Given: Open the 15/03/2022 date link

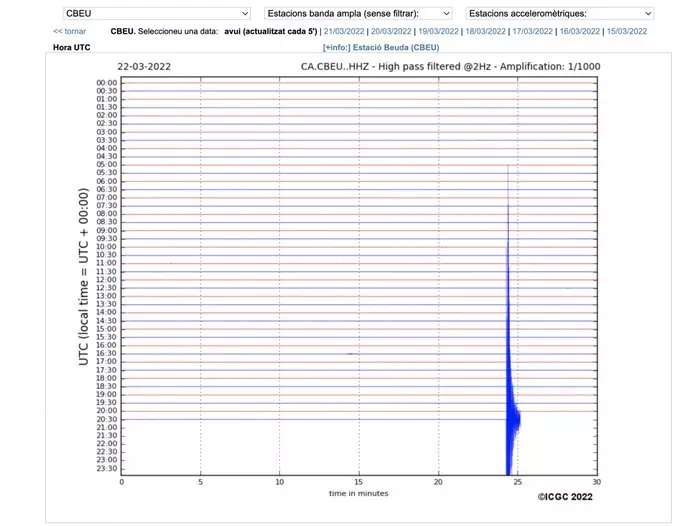Looking at the screenshot, I should click(626, 31).
